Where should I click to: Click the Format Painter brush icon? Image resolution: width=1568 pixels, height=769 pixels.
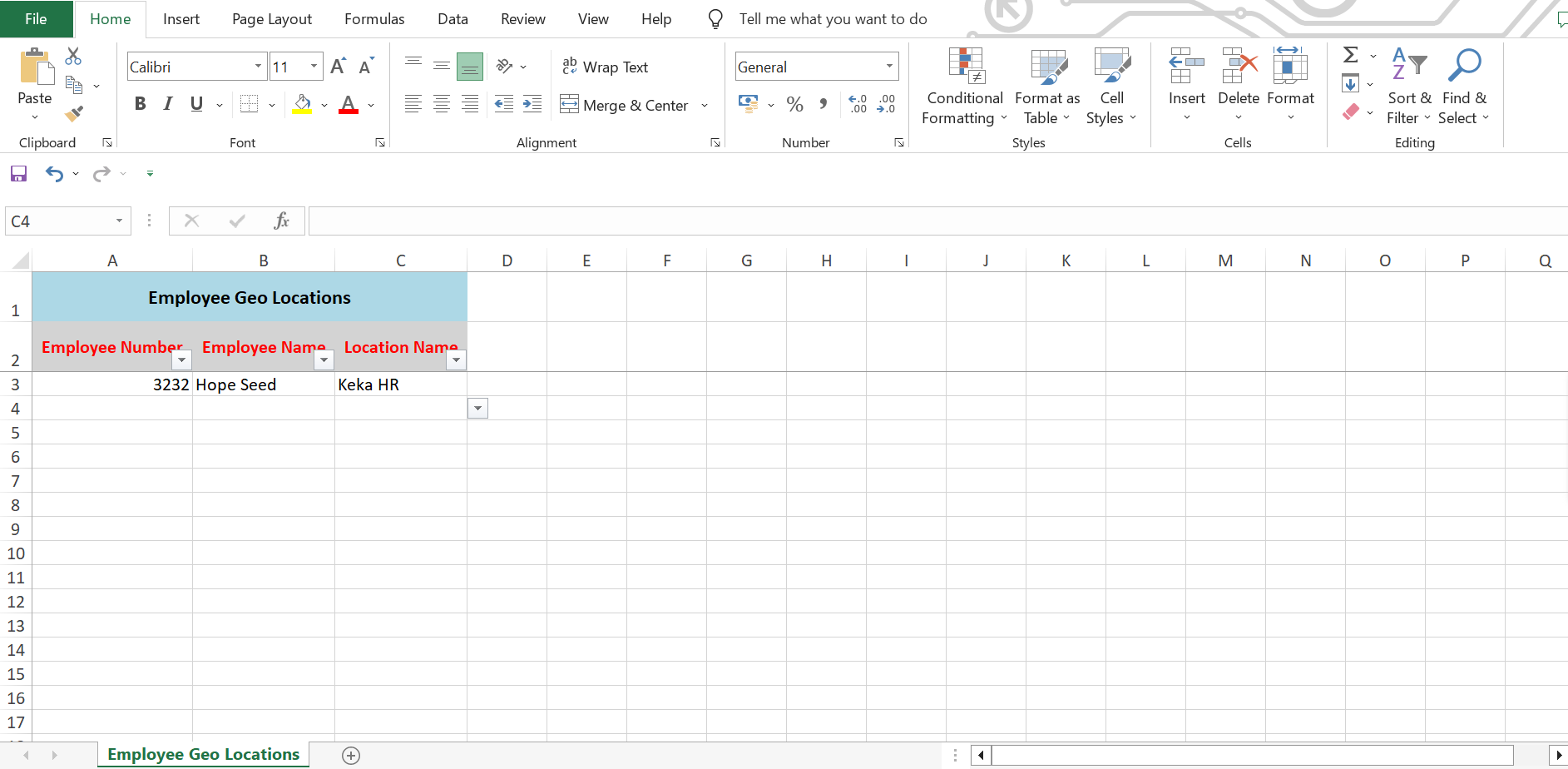[74, 113]
